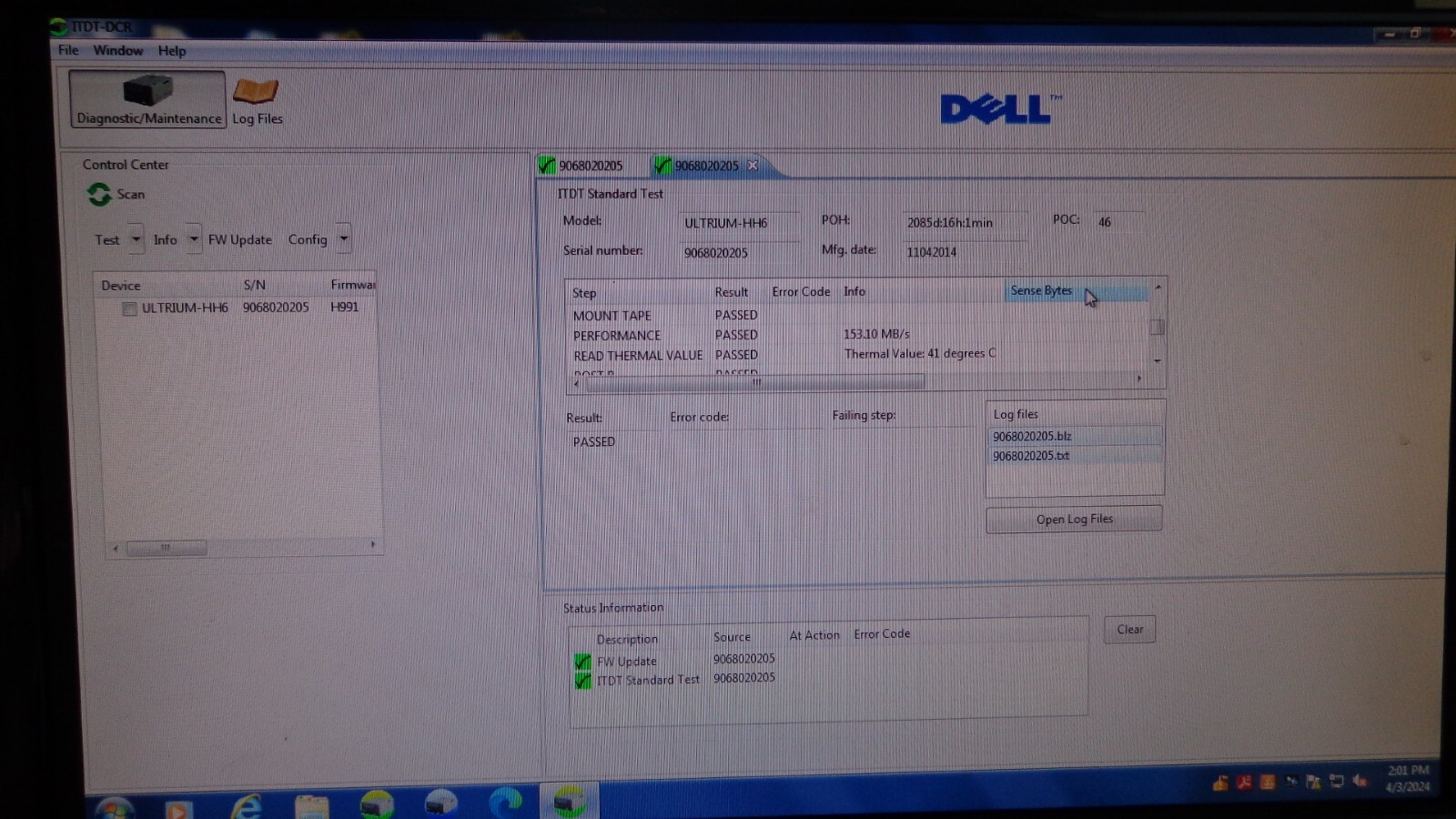Open the Help menu

click(x=171, y=51)
